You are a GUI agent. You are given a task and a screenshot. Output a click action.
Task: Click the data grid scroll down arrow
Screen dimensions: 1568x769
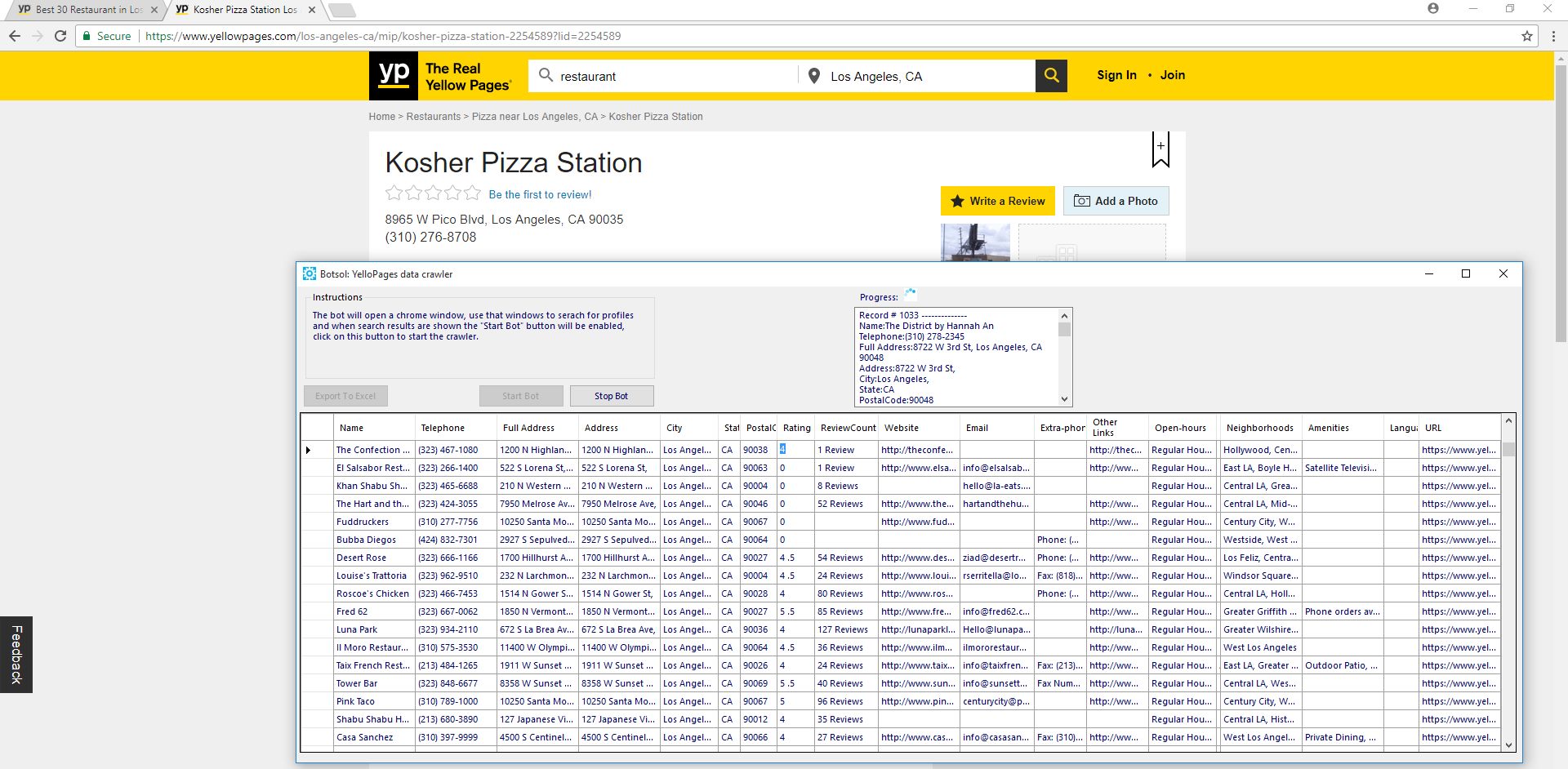(x=1508, y=745)
